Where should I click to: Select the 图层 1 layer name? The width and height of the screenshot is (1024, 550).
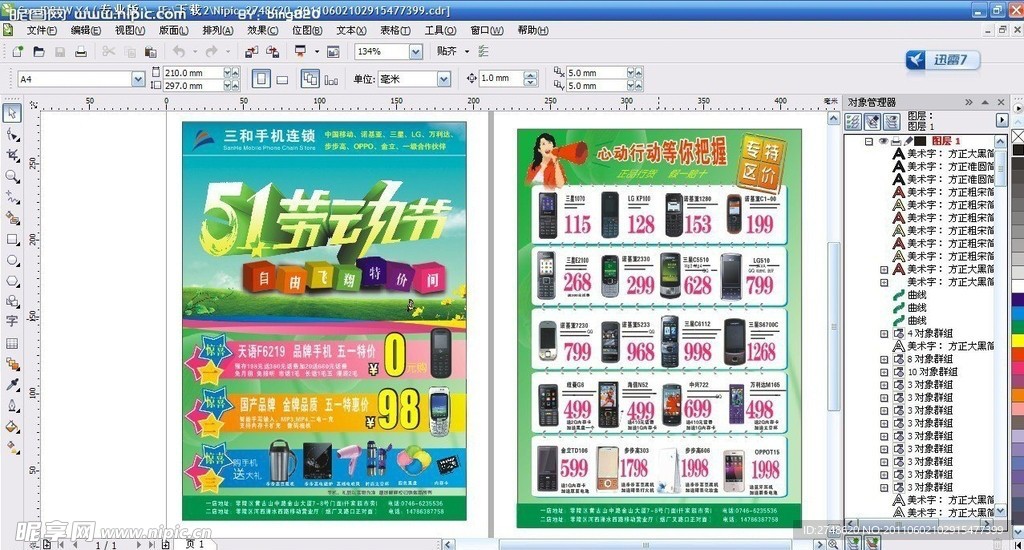[x=946, y=141]
